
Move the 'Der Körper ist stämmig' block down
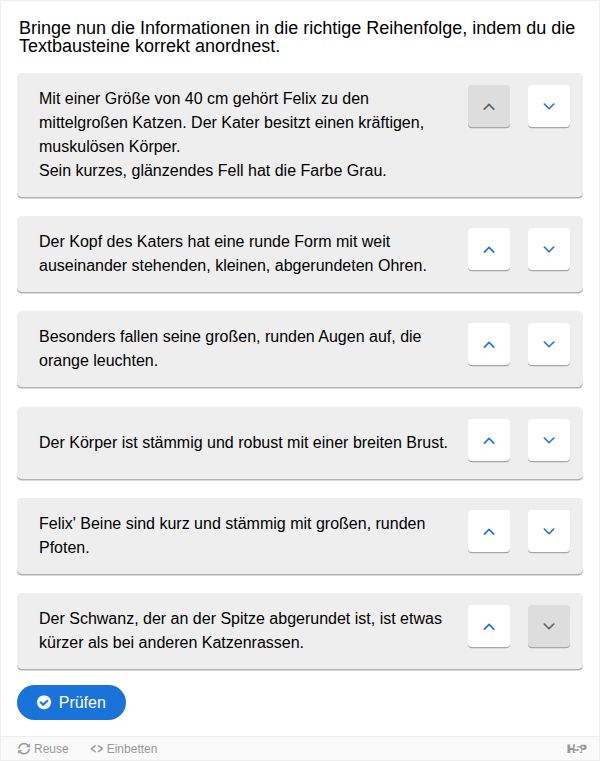pos(549,440)
